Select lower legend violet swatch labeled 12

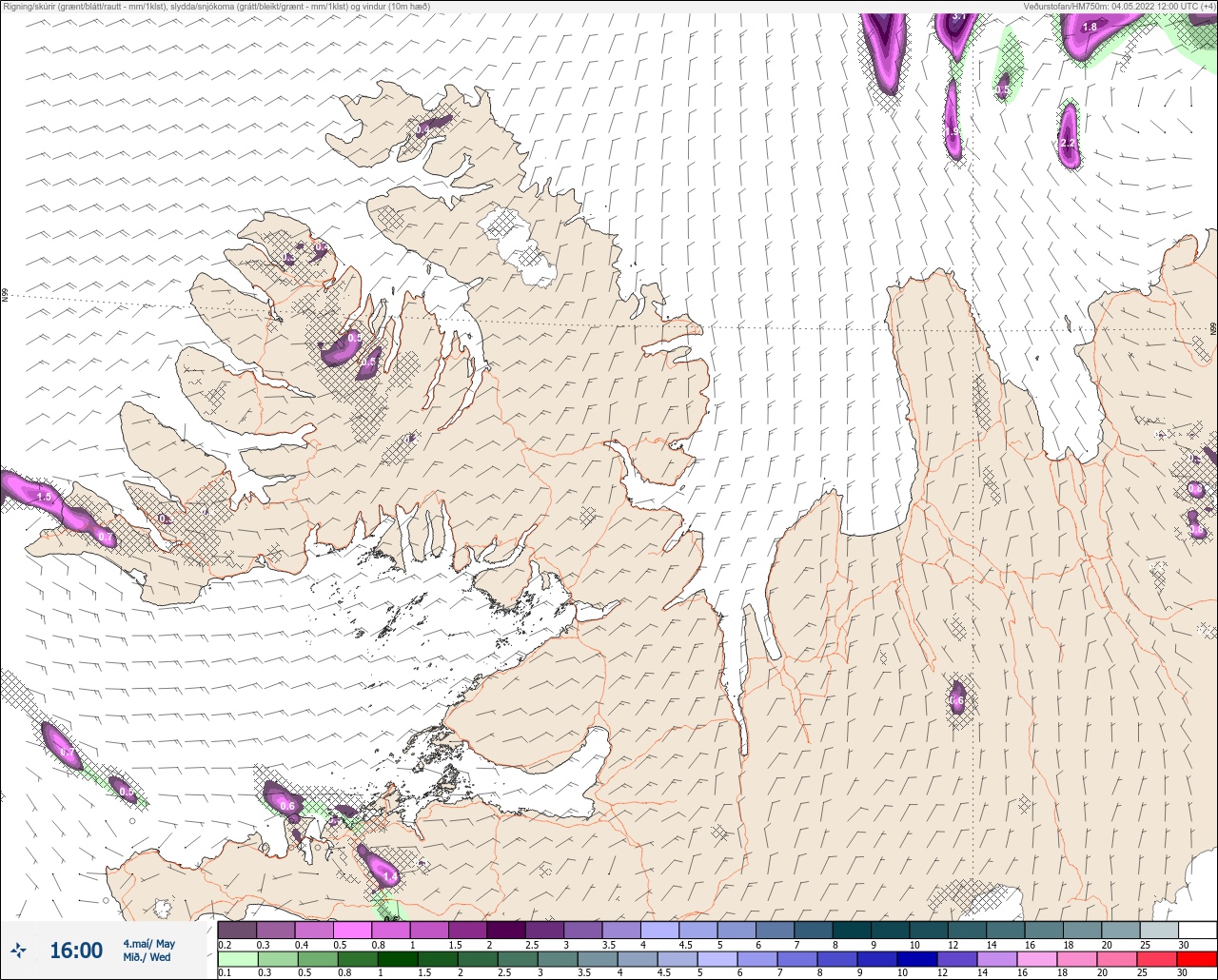coord(957,959)
